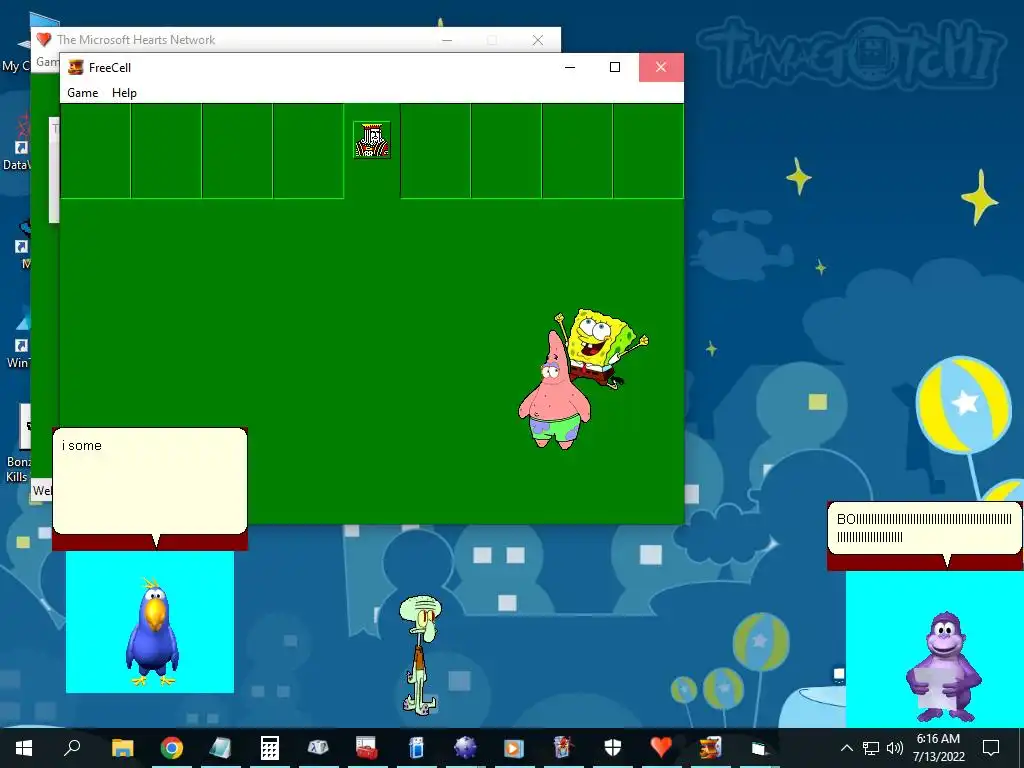Open the media player taskbar icon
The height and width of the screenshot is (768, 1024).
[x=514, y=748]
